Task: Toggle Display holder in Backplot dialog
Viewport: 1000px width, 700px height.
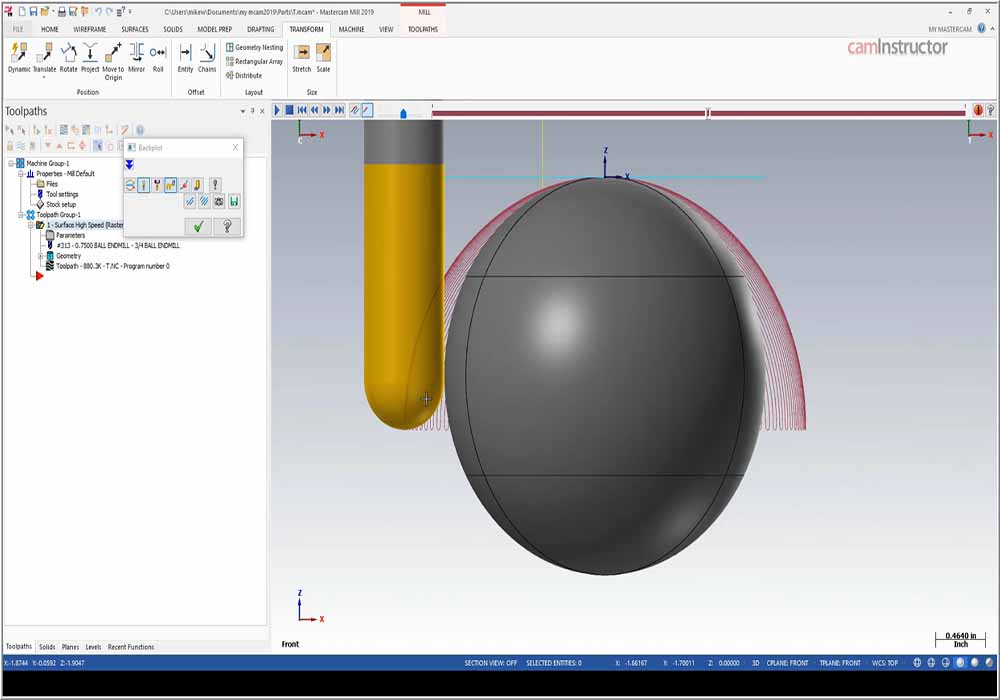Action: point(157,185)
